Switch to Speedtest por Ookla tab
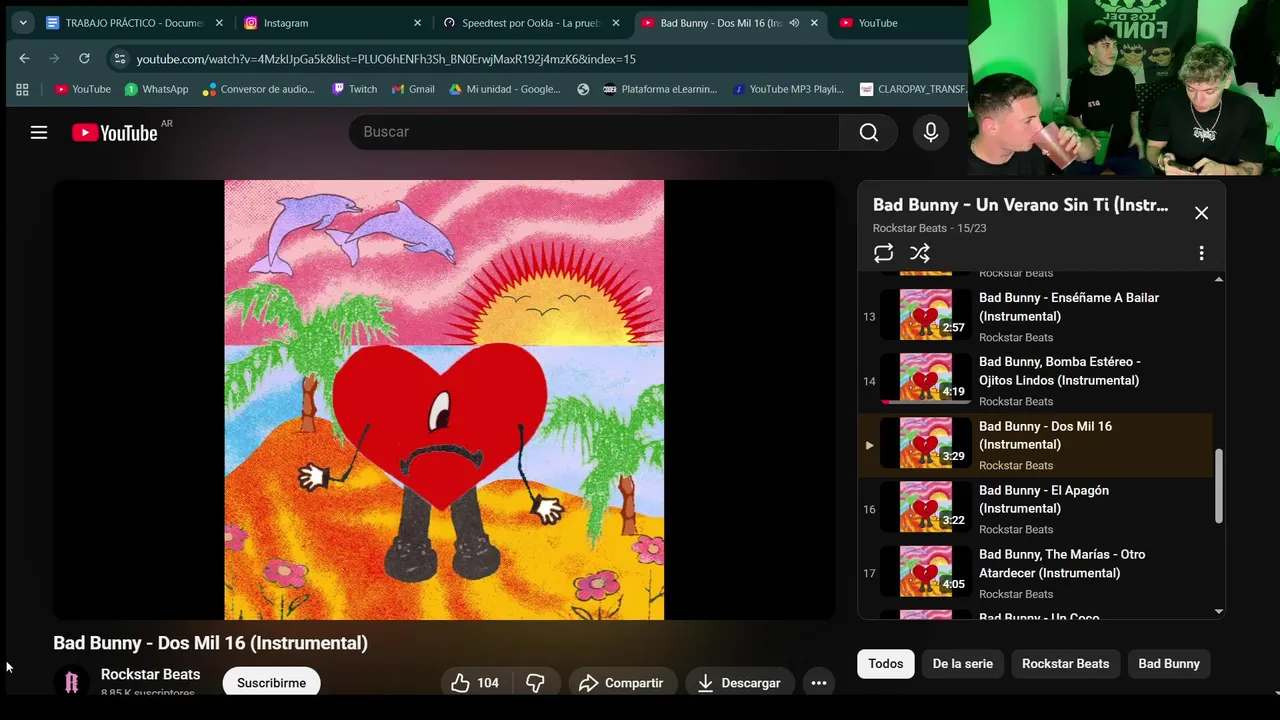The height and width of the screenshot is (720, 1280). [530, 22]
